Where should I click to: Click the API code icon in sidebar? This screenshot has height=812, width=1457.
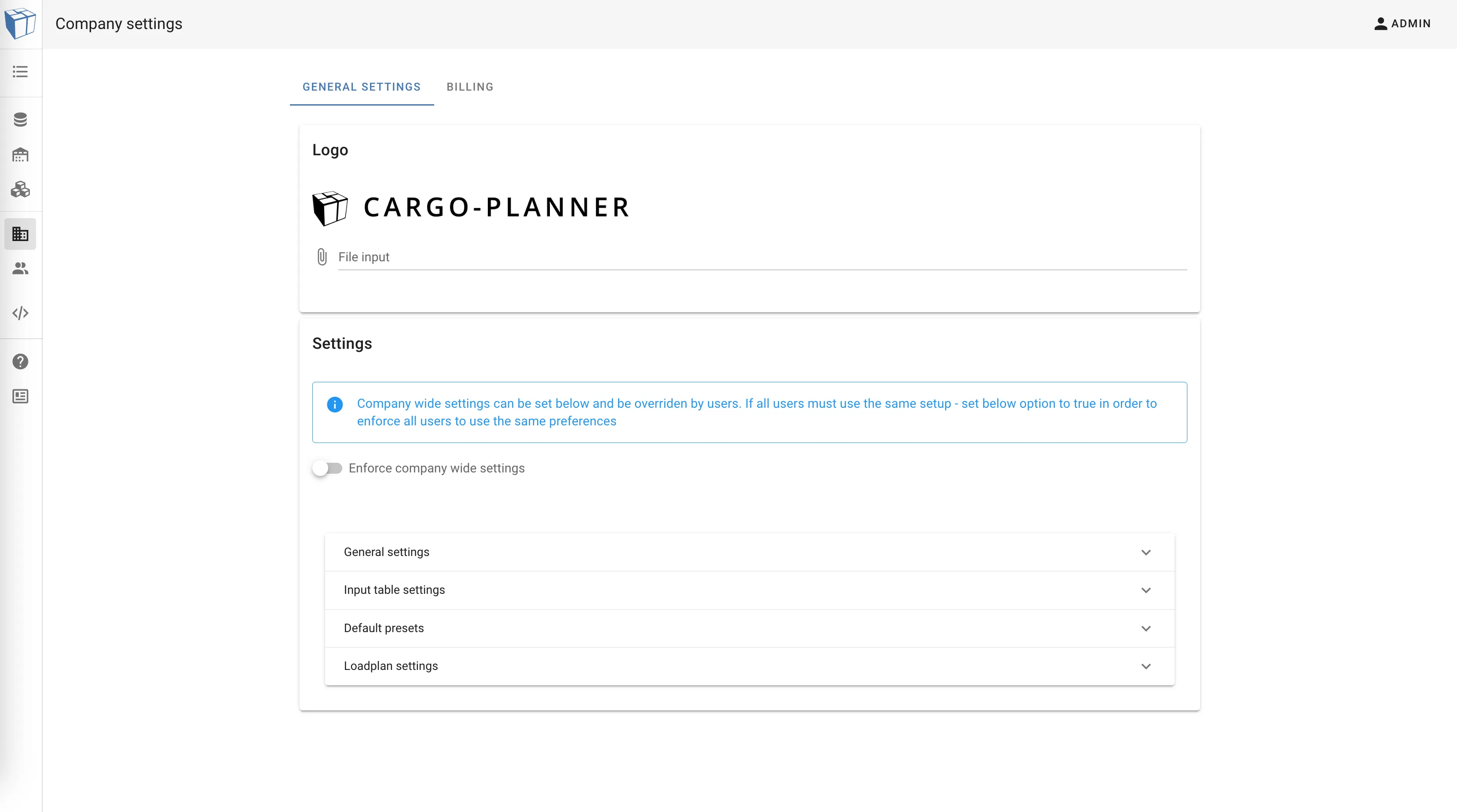coord(20,313)
